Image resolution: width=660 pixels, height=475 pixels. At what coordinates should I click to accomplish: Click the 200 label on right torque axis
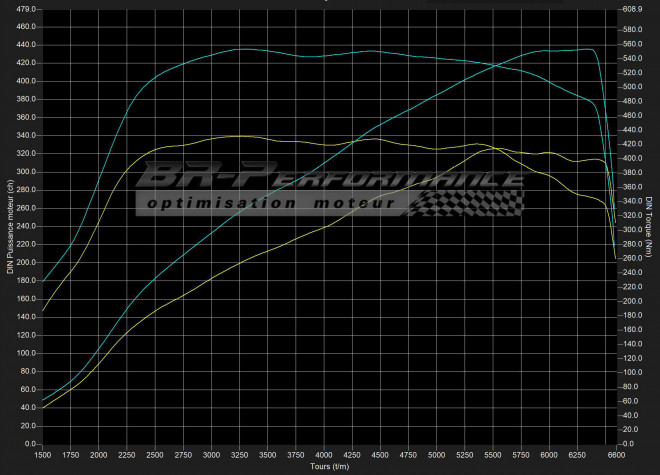pos(629,301)
